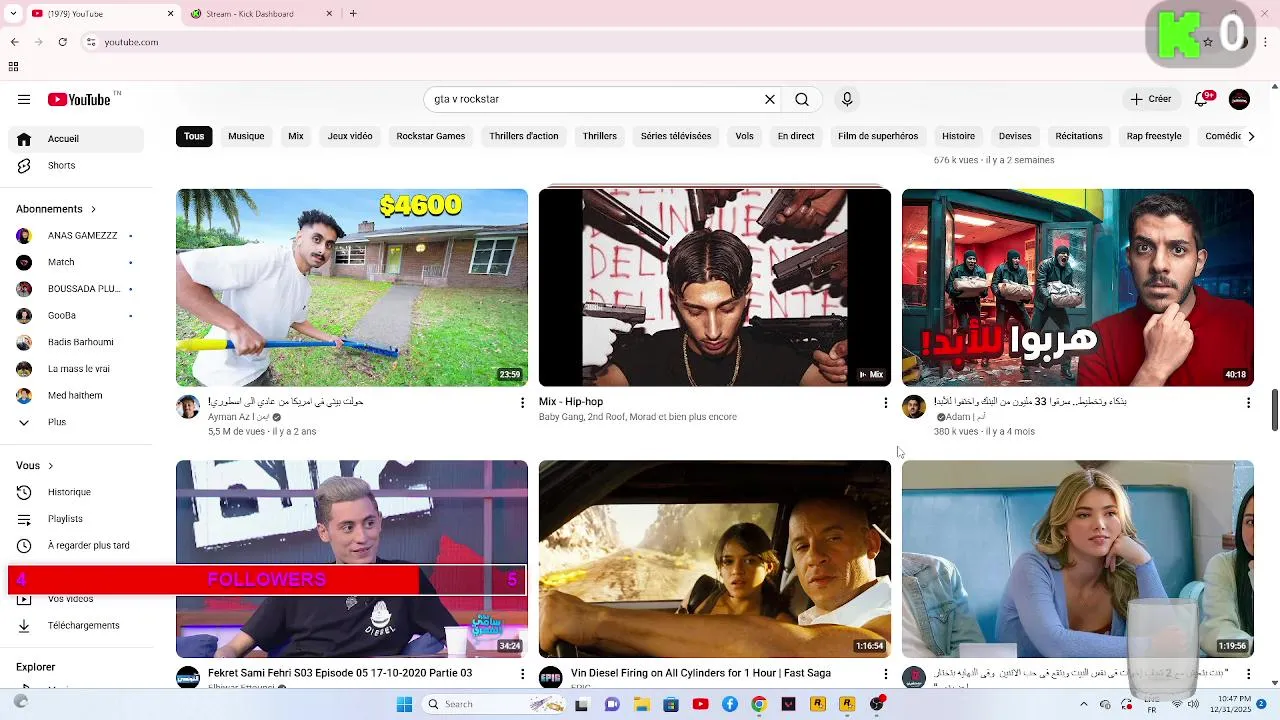Open options for Fekret Sami Fehri video
The width and height of the screenshot is (1280, 720).
point(522,675)
